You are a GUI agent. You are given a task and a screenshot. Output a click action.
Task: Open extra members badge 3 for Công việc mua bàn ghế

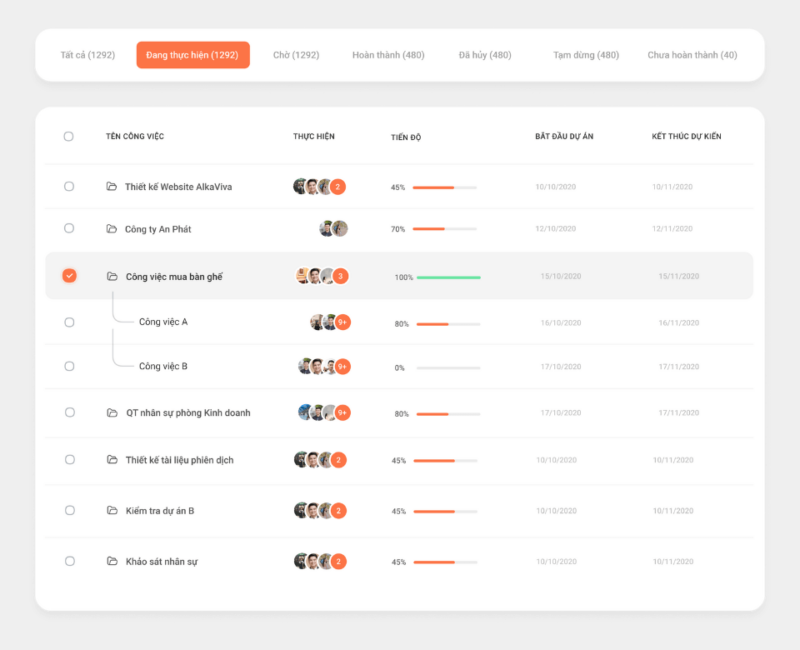pos(340,276)
